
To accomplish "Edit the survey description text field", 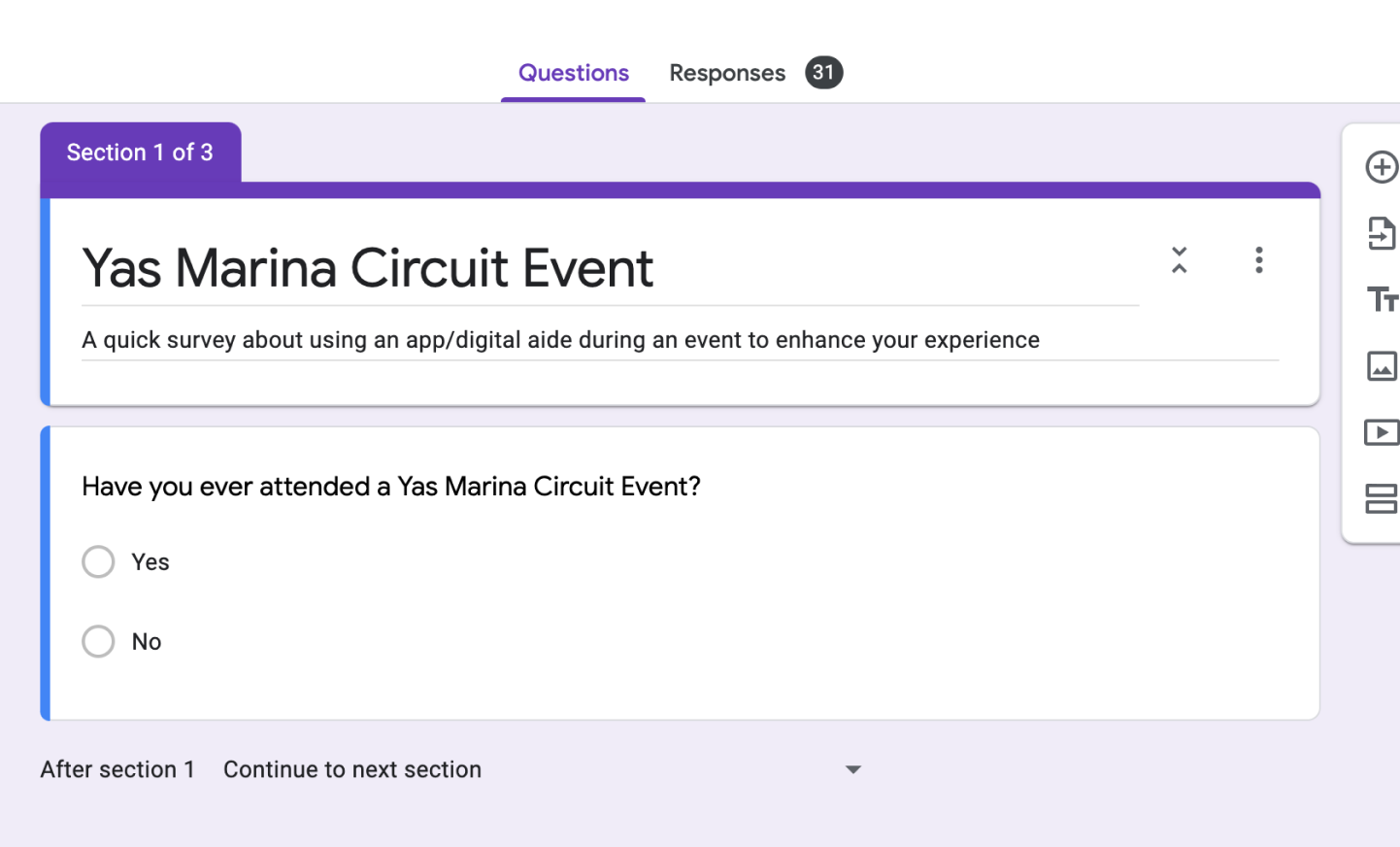I will [680, 340].
